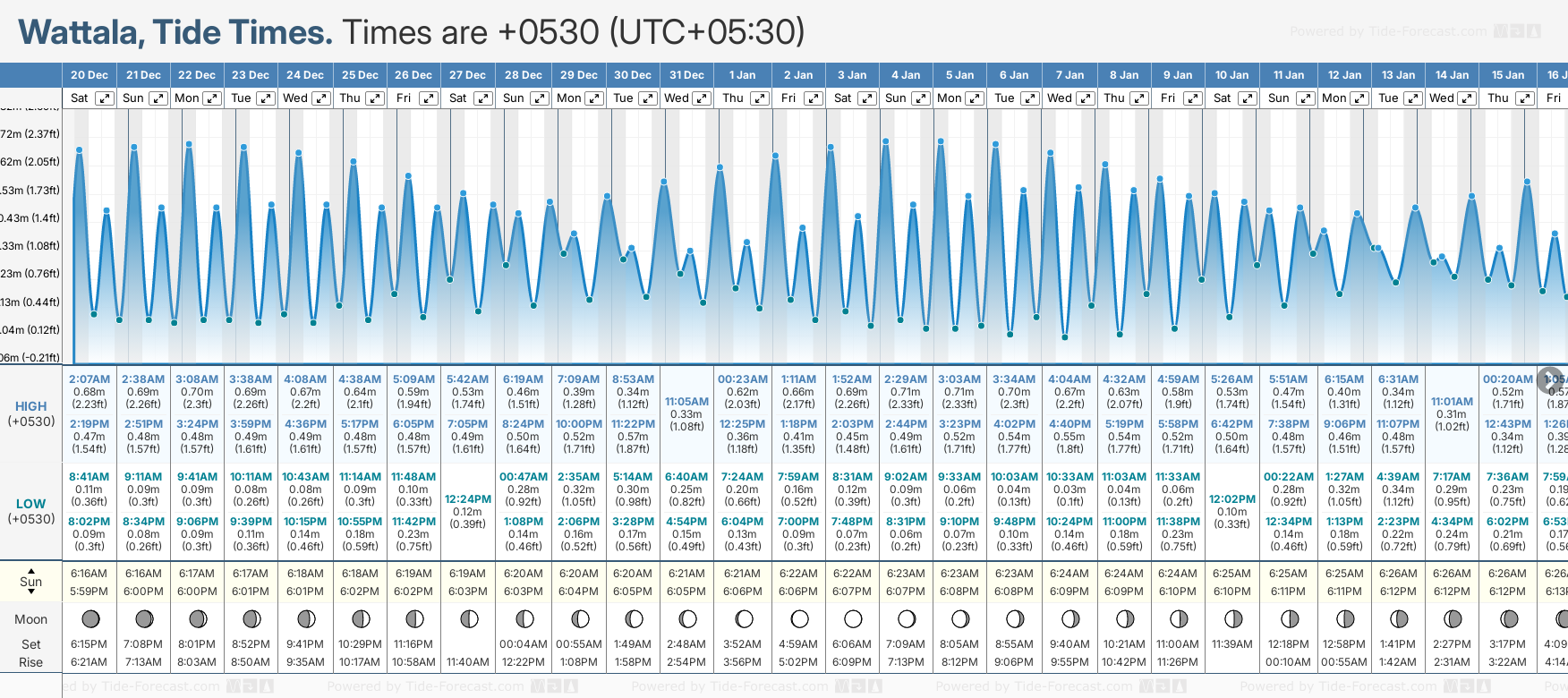Click the expand icon beside Sun 4 Jan
Screen dimensions: 1568x698
(x=920, y=98)
